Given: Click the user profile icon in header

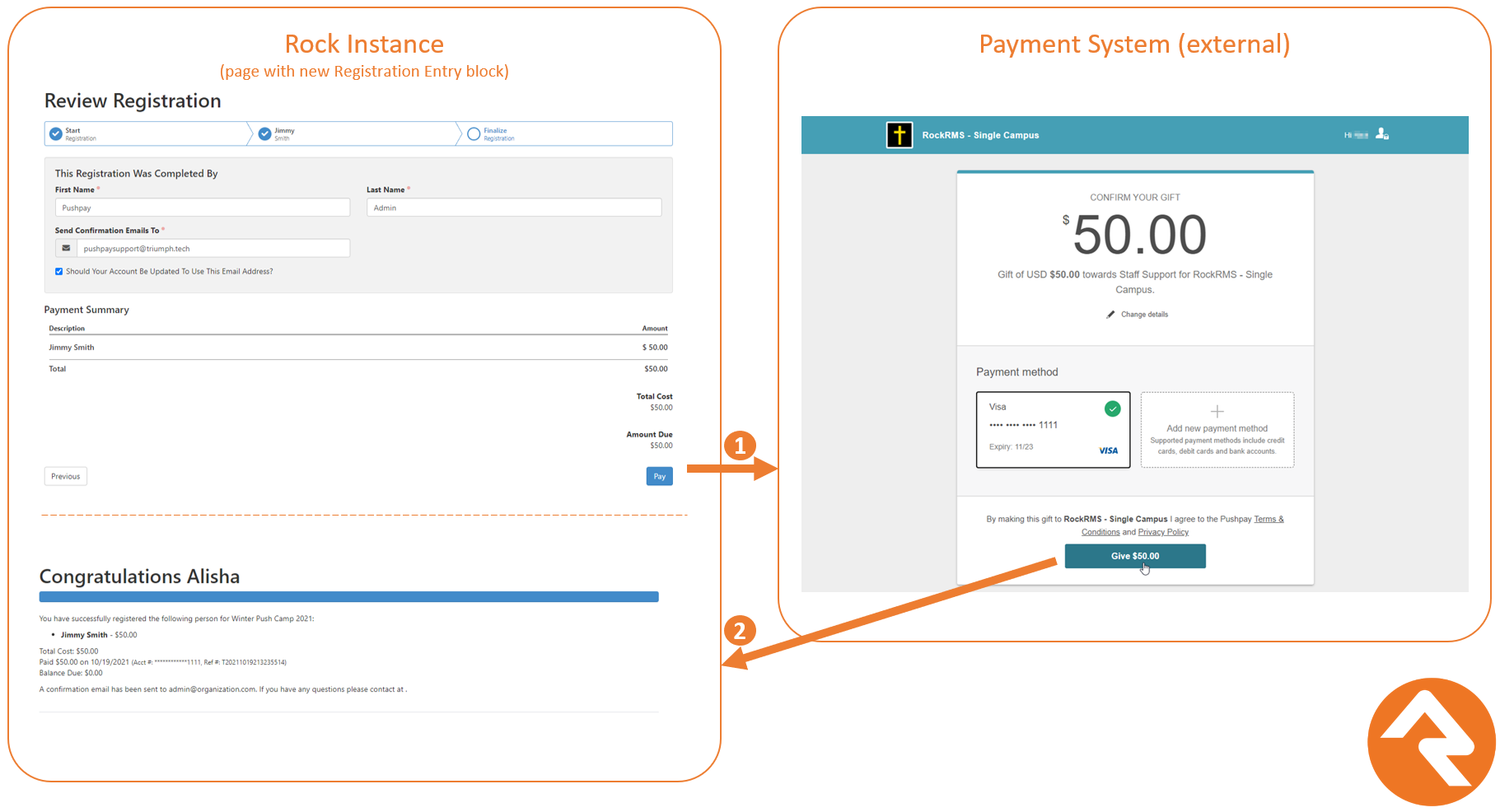Looking at the screenshot, I should 1382,133.
